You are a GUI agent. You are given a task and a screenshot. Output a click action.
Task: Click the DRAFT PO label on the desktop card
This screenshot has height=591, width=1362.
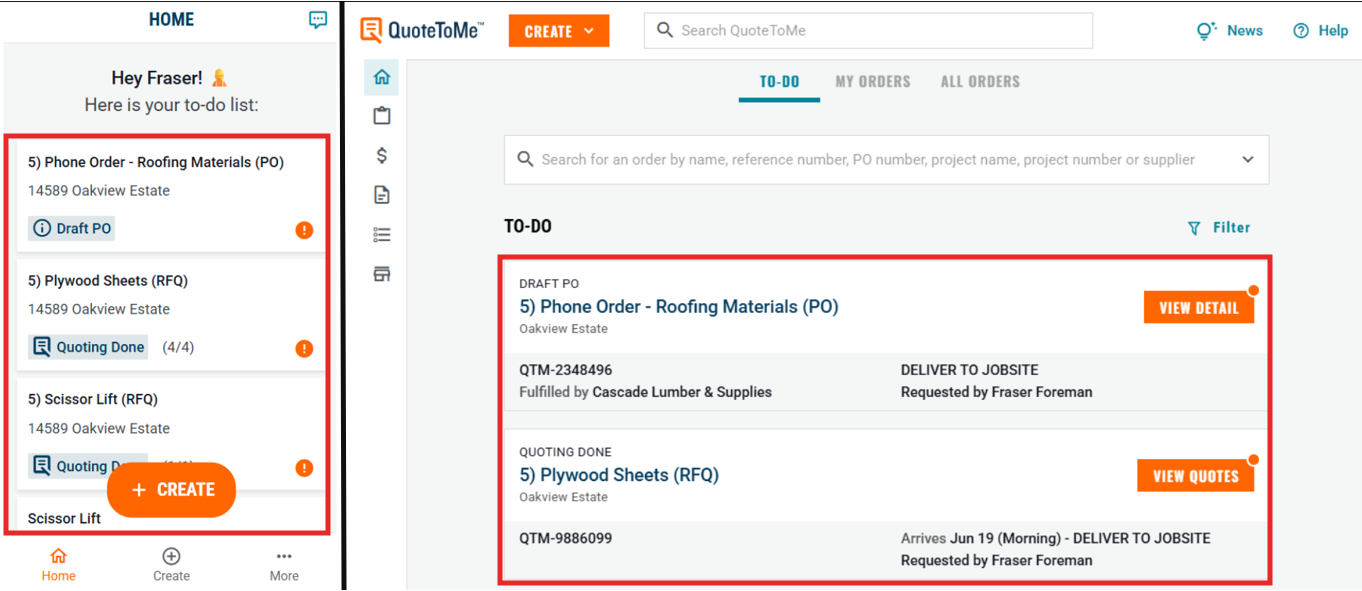(x=549, y=284)
